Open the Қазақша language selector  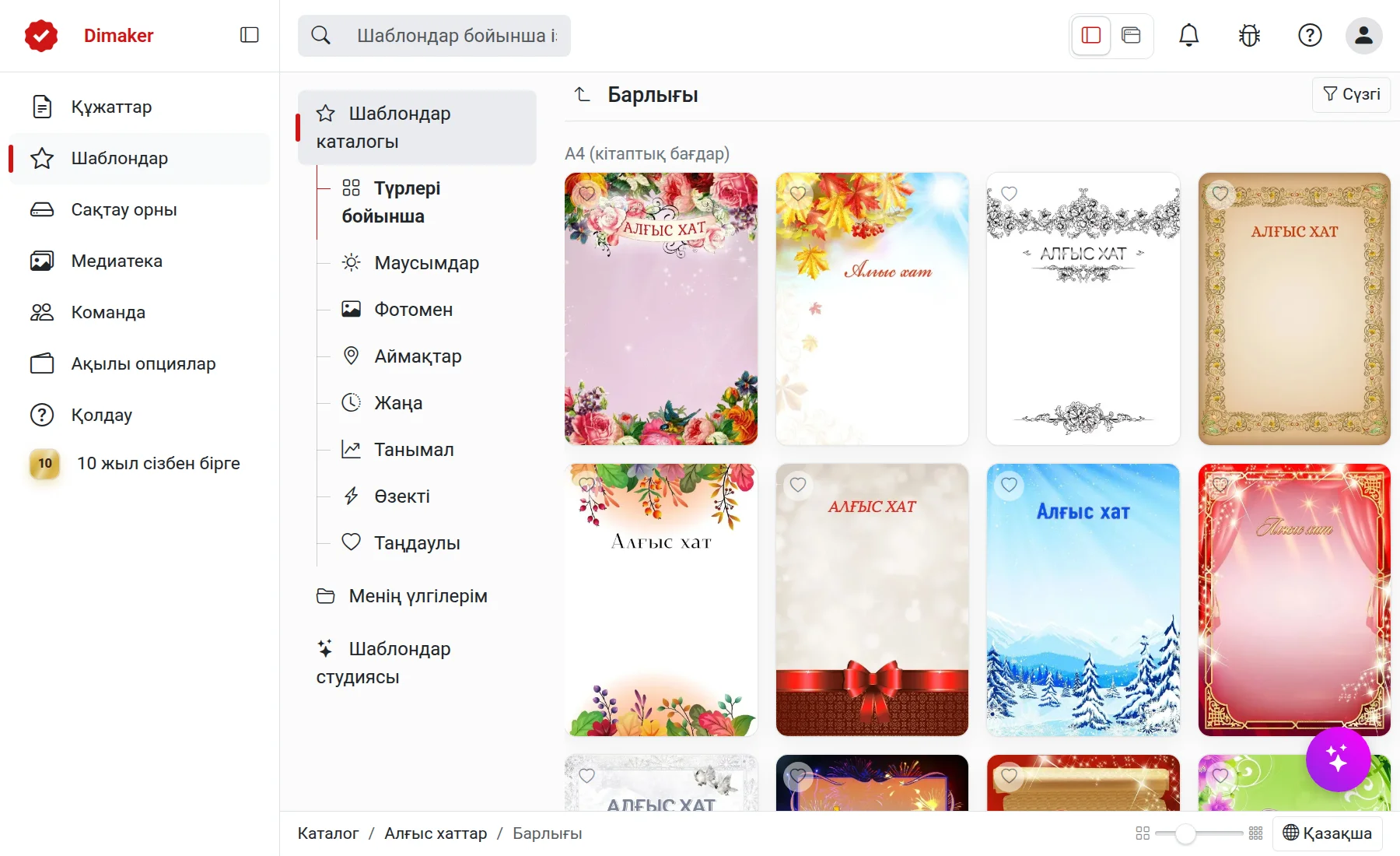pos(1327,833)
